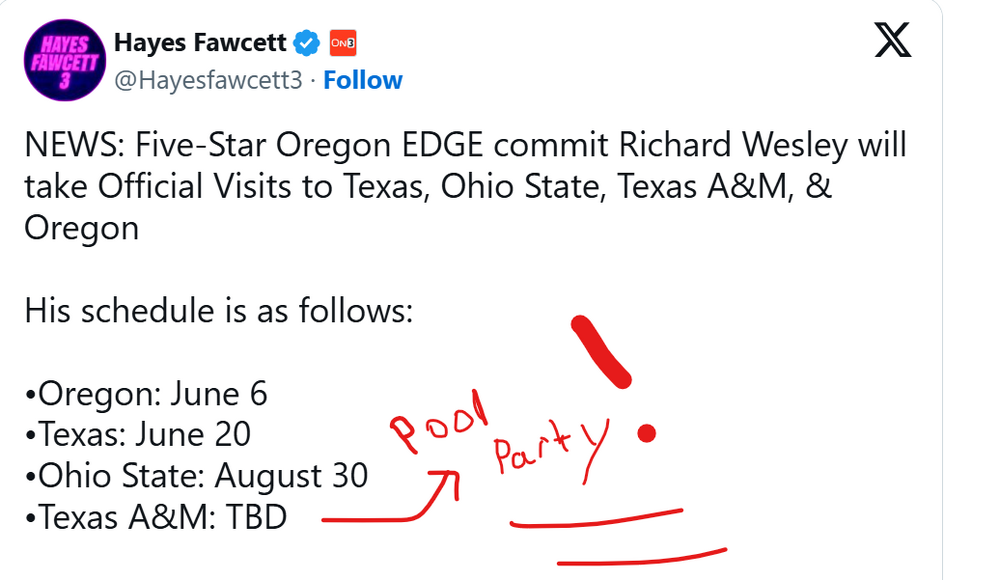Click the upper red underline stroke
This screenshot has height=580, width=1000.
click(597, 518)
